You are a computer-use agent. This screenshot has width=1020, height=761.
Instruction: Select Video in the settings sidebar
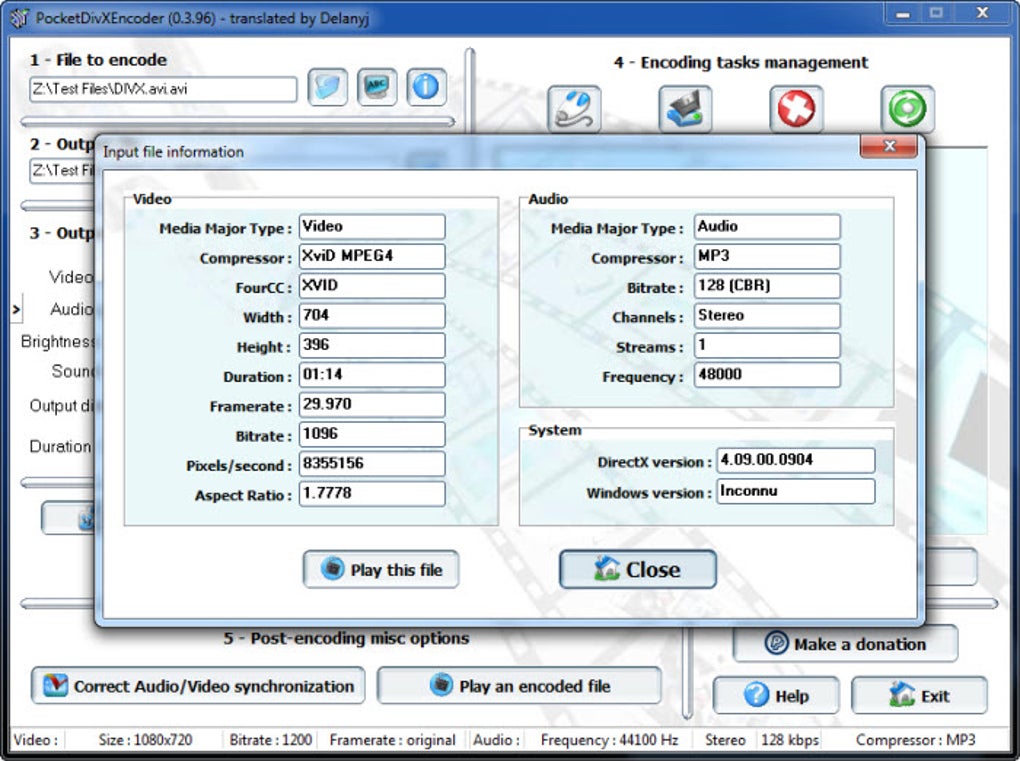[x=70, y=277]
